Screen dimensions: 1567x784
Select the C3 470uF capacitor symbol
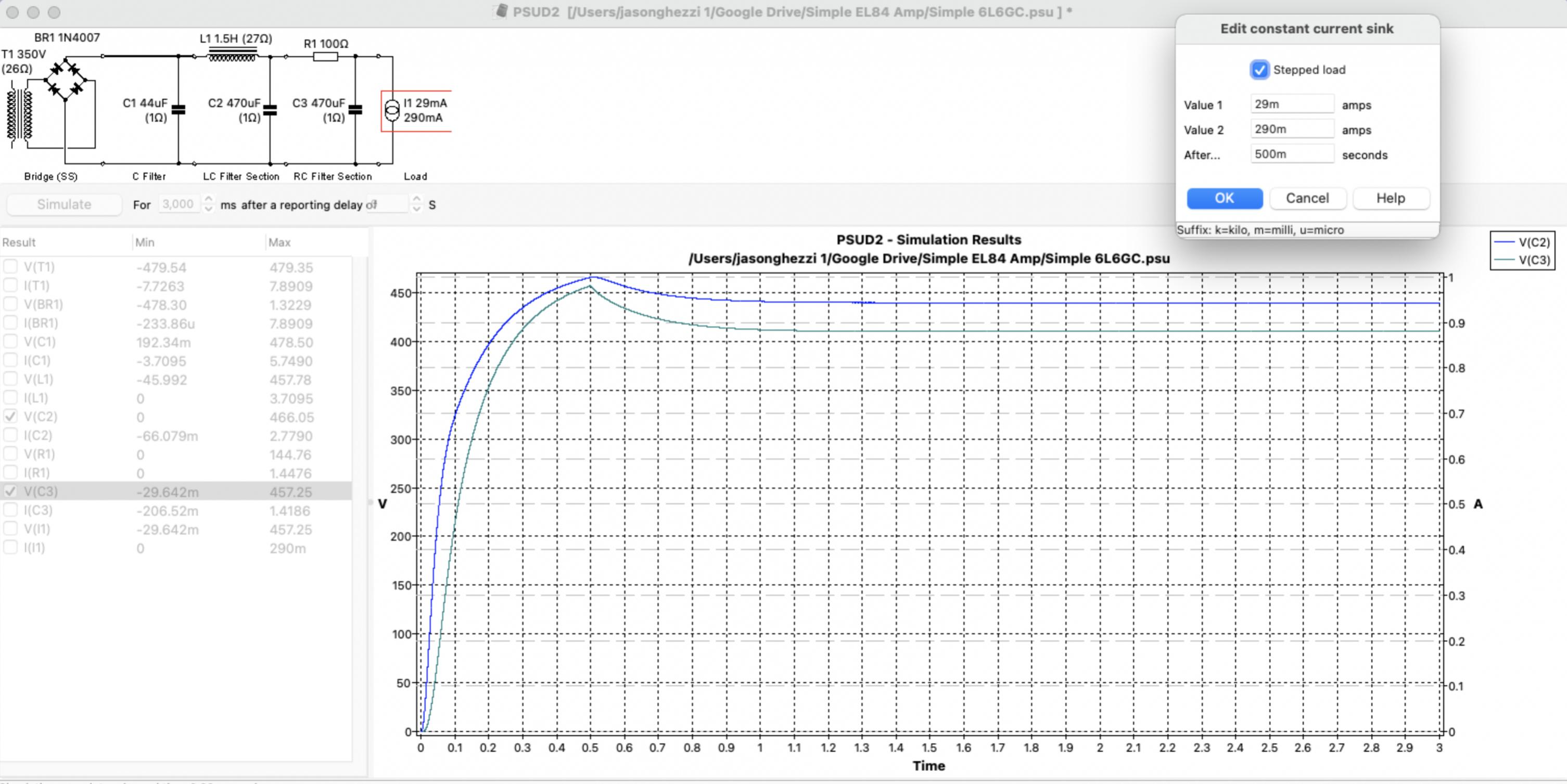coord(355,110)
